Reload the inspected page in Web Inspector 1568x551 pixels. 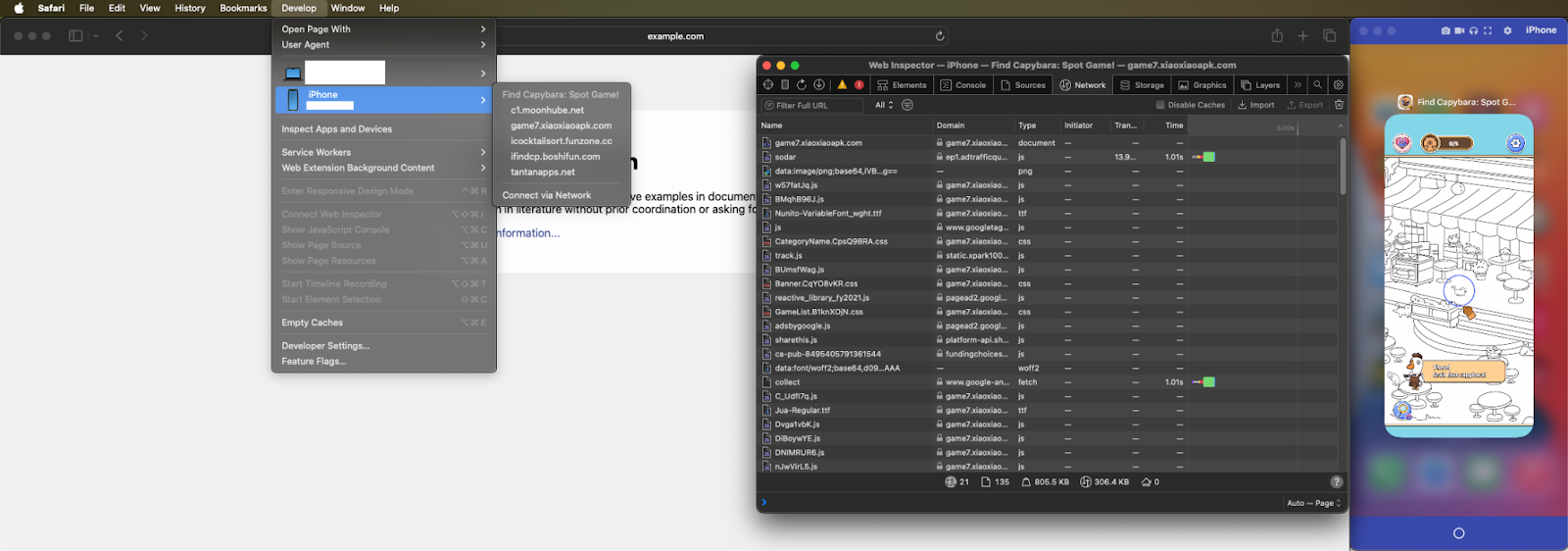[x=802, y=85]
